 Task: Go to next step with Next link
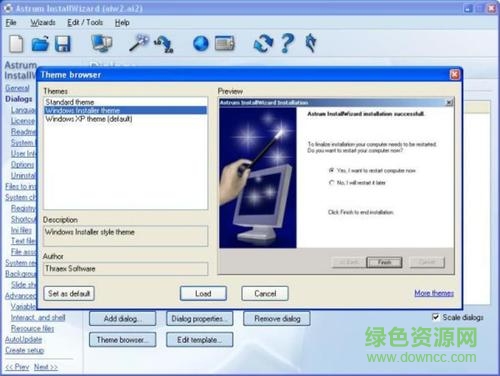pos(46,367)
